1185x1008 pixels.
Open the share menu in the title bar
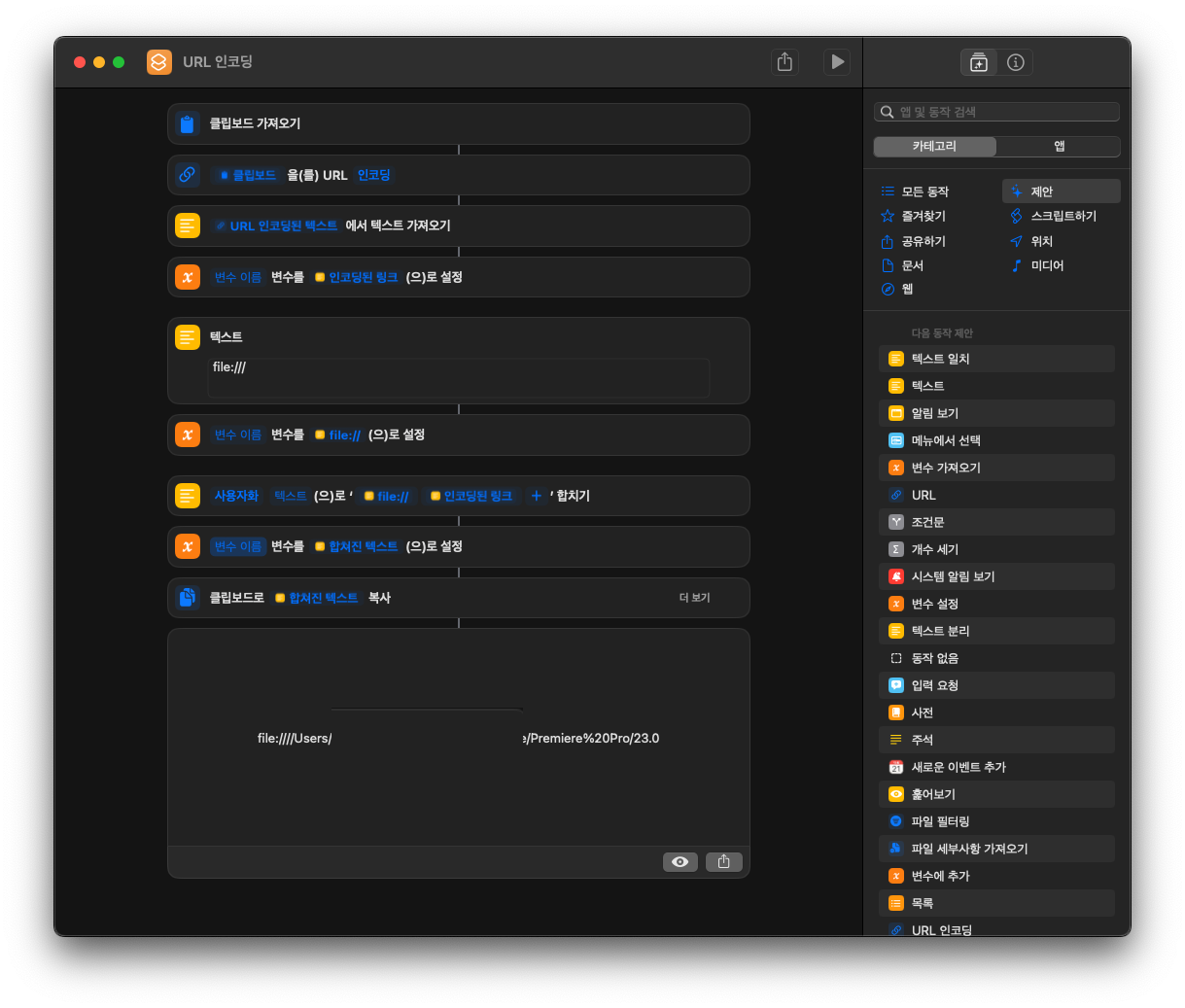[784, 62]
